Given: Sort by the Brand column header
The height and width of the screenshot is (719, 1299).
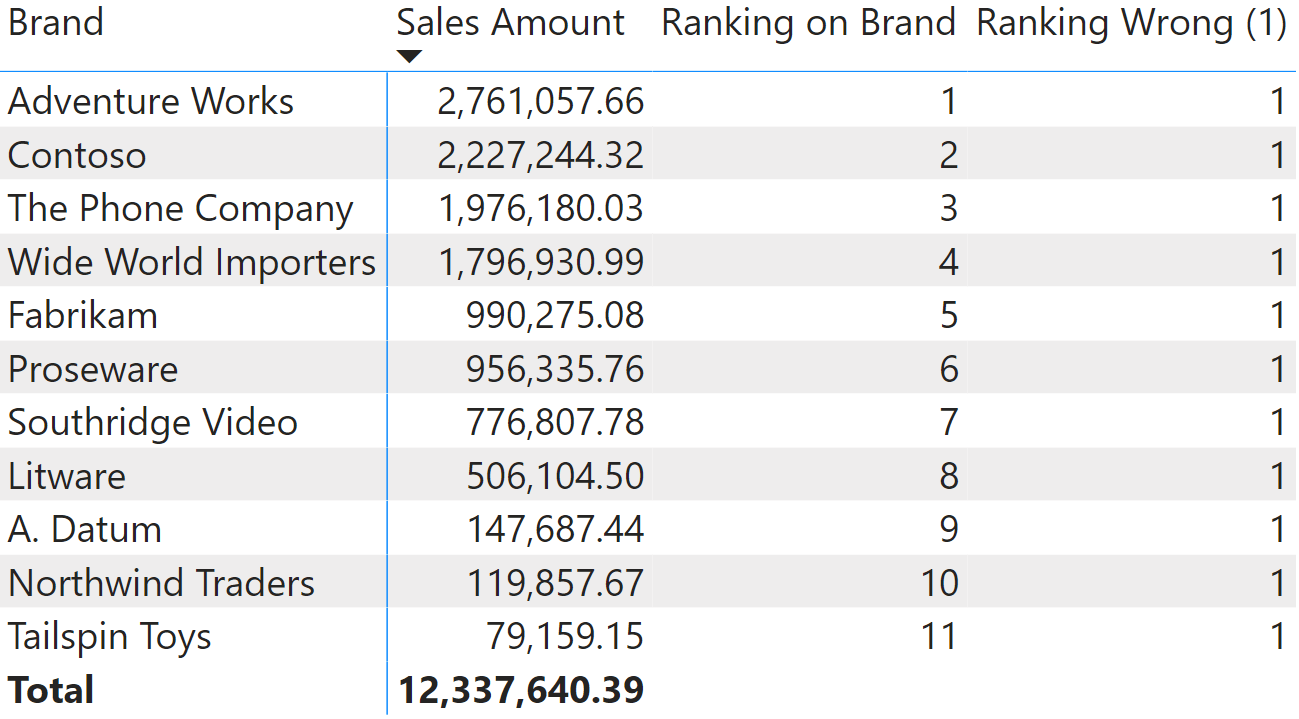Looking at the screenshot, I should (56, 22).
